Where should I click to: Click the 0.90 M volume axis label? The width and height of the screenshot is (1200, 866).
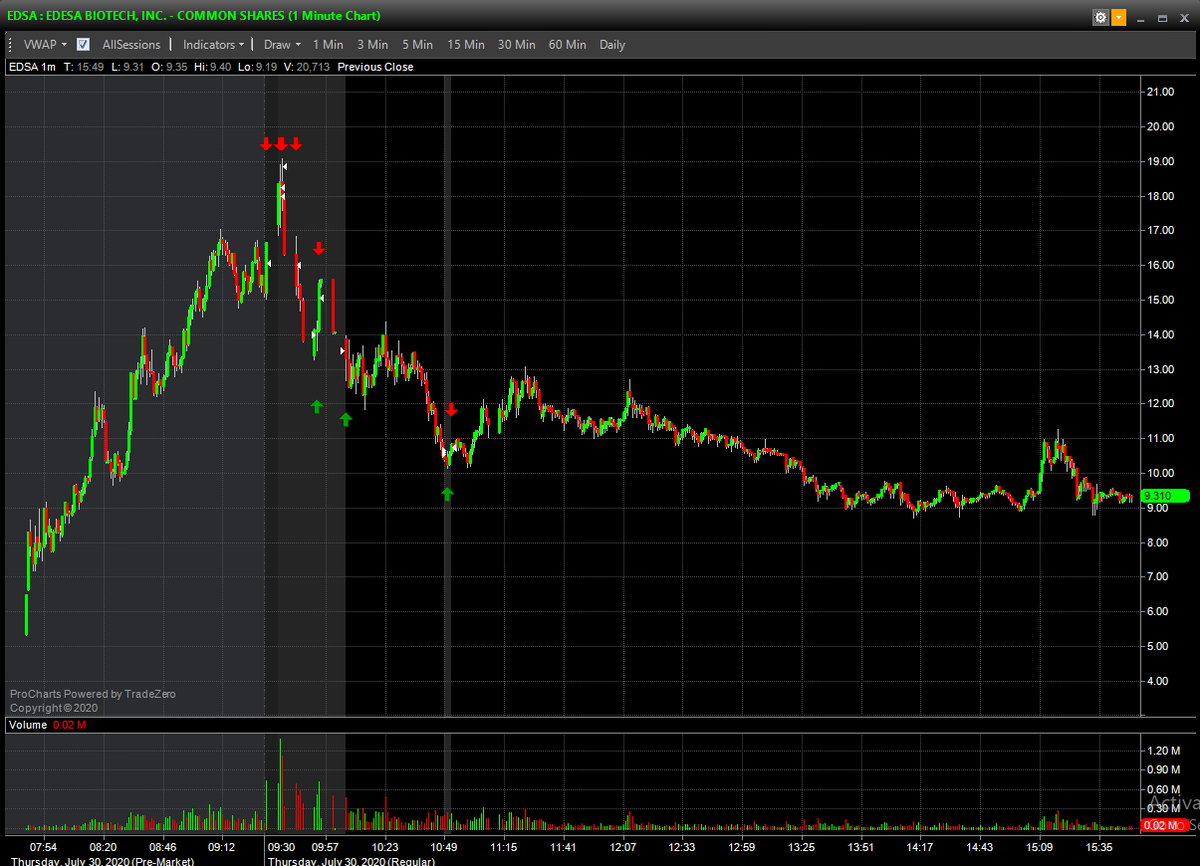(x=1164, y=769)
